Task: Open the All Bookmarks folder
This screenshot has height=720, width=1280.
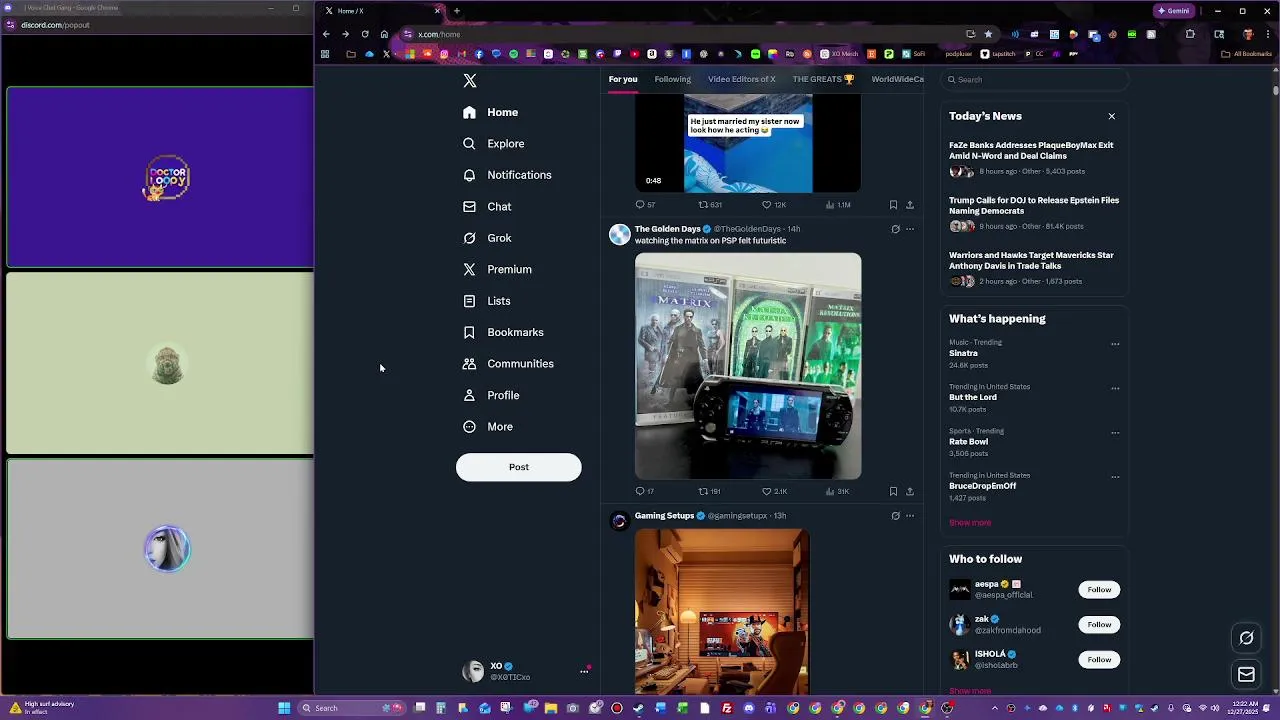Action: pyautogui.click(x=1247, y=54)
